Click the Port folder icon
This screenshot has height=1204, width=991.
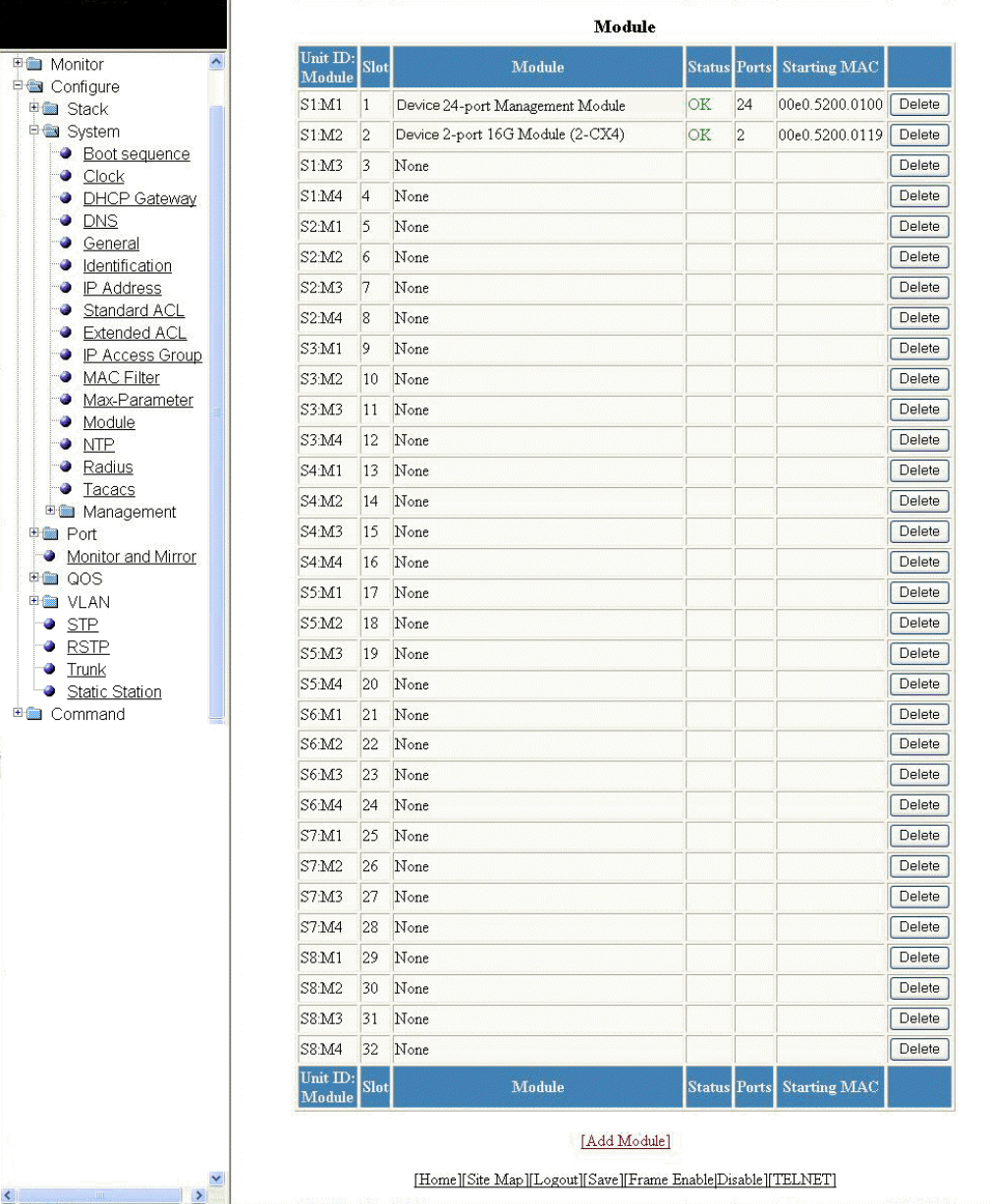[52, 533]
